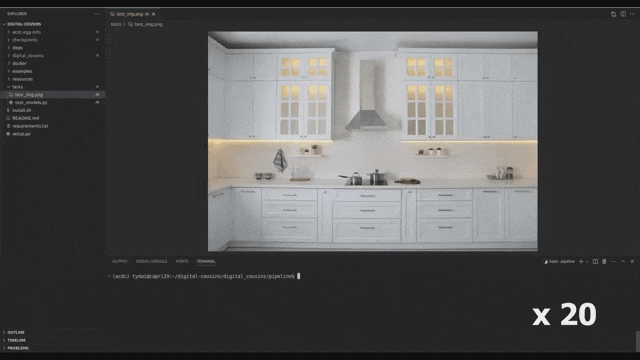Open Explorer's more actions ellipsis

[97, 14]
